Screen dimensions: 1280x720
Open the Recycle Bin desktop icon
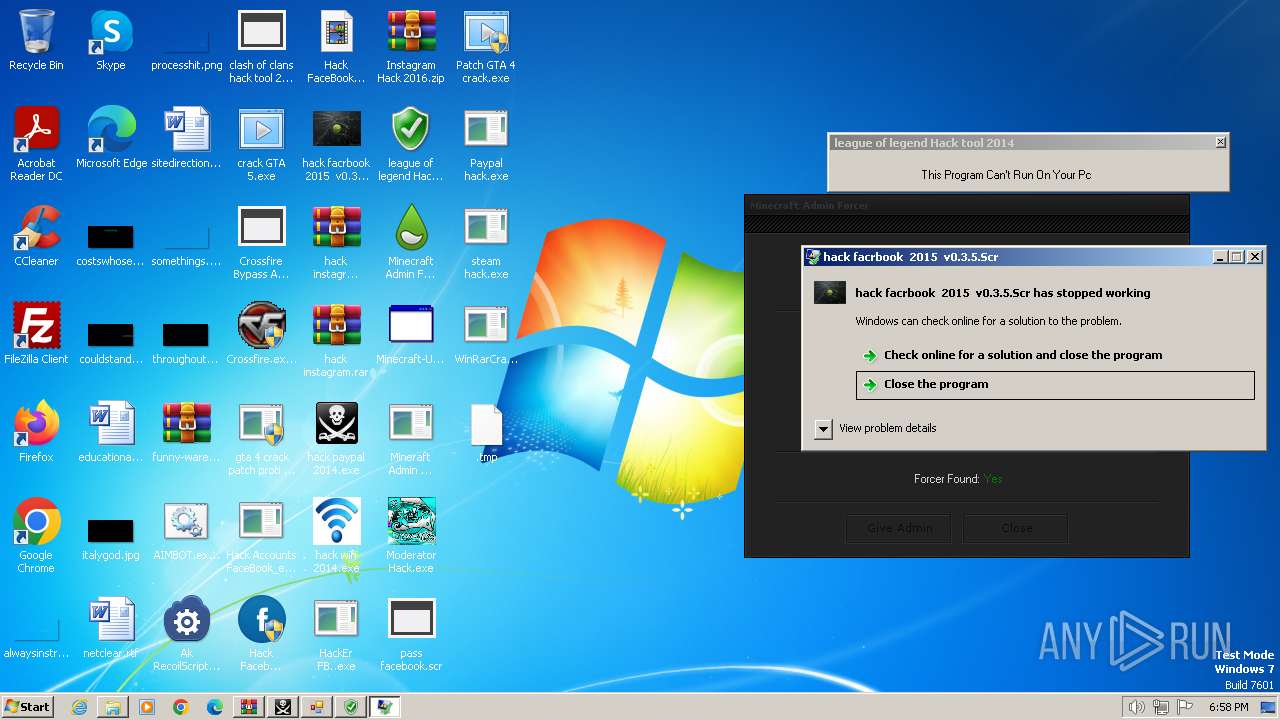[36, 40]
